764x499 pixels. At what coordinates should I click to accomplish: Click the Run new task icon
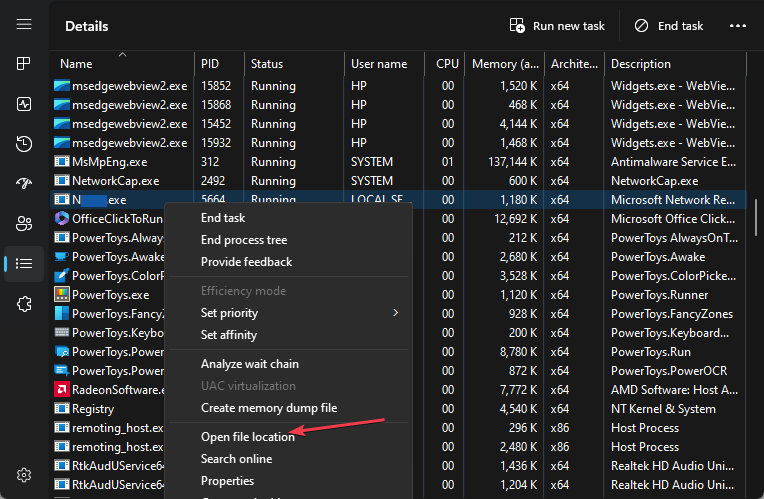tap(517, 25)
